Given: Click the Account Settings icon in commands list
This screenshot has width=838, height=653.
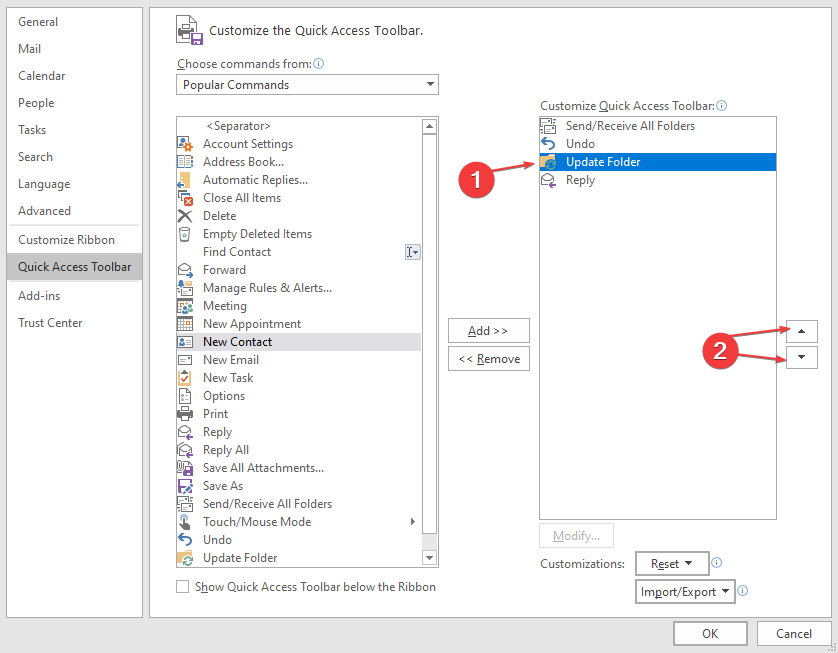Looking at the screenshot, I should point(185,144).
